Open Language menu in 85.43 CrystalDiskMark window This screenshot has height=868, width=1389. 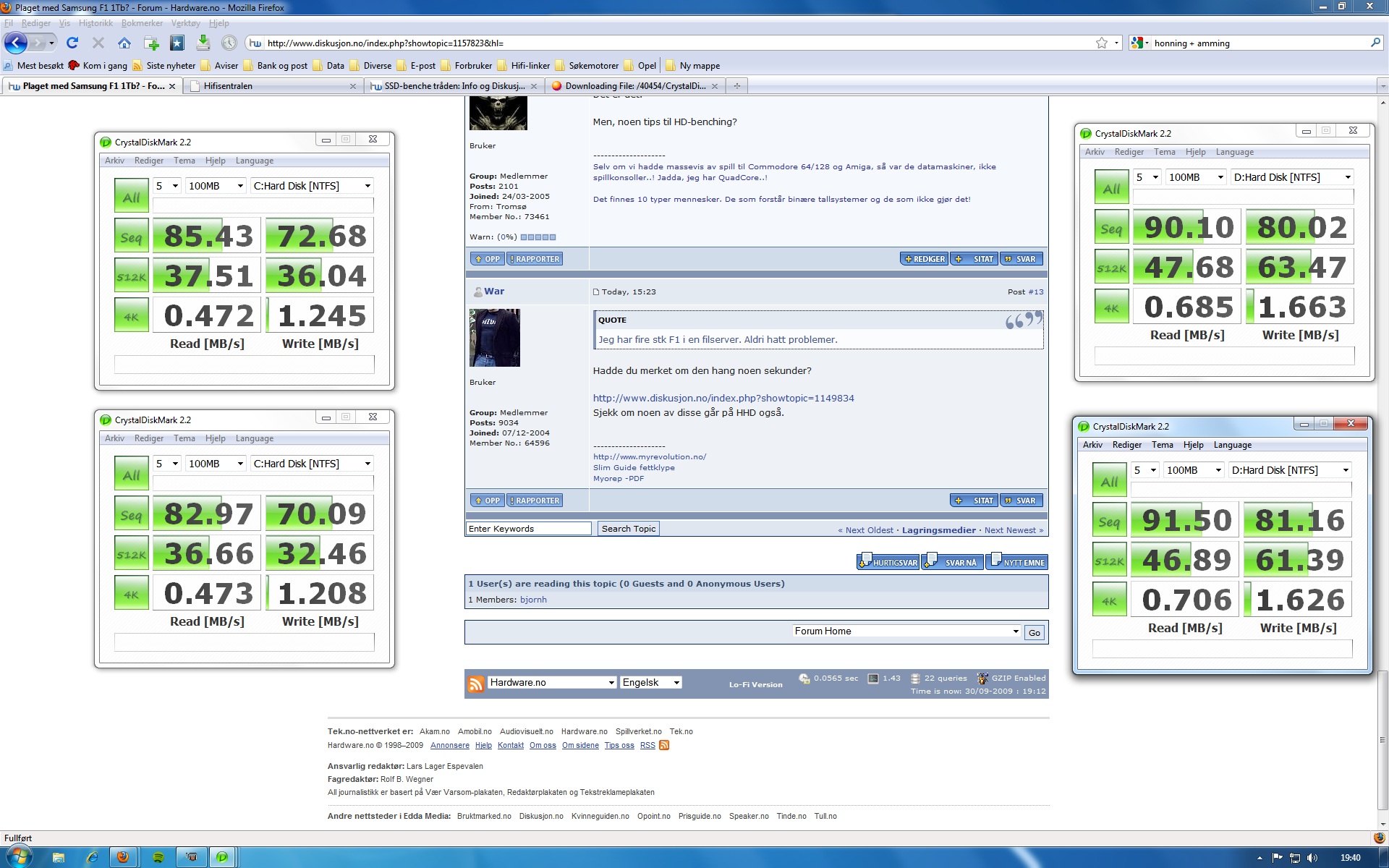(254, 161)
